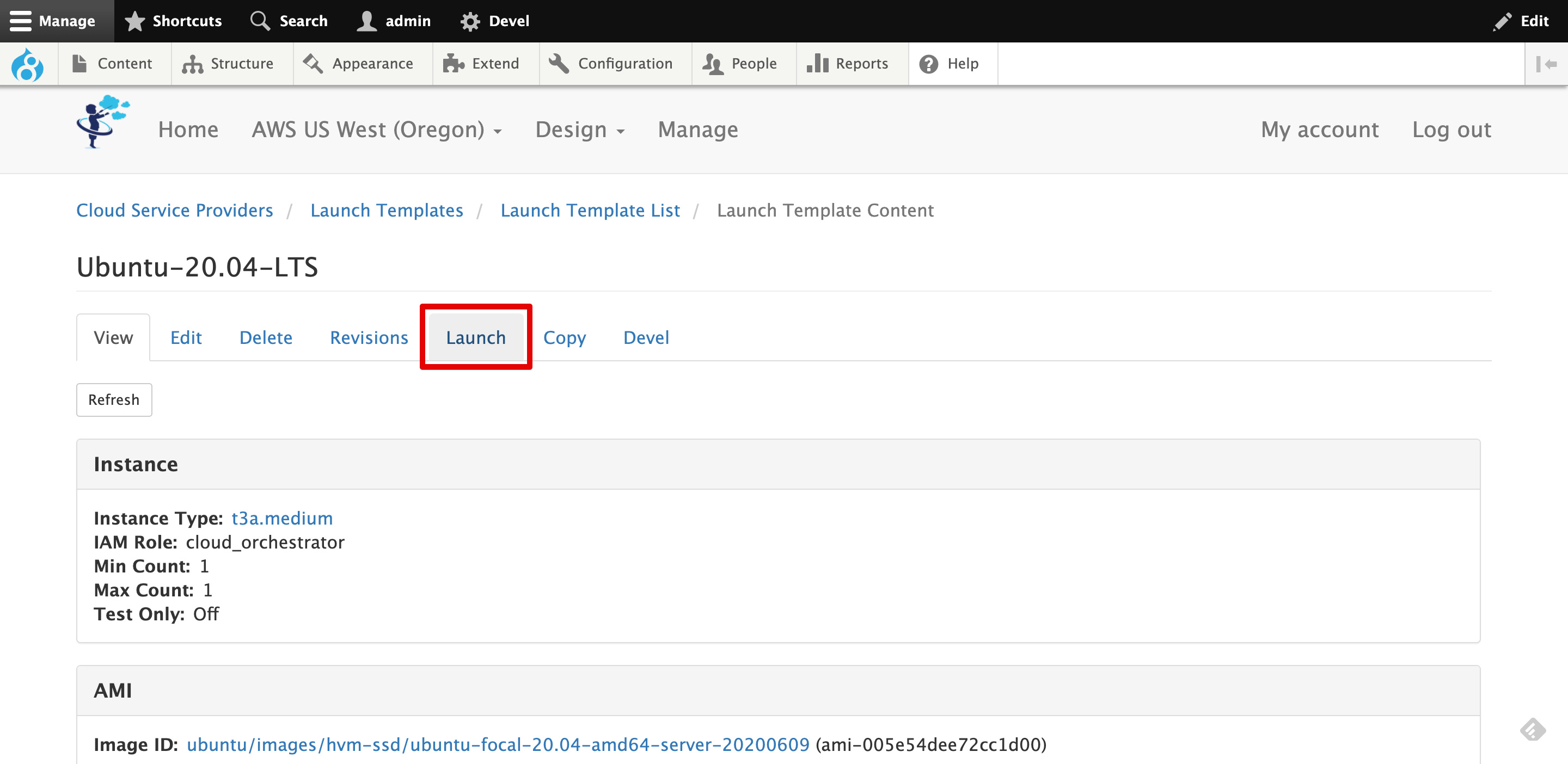Image resolution: width=1568 pixels, height=764 pixels.
Task: Click the Shortcuts star icon
Action: (x=134, y=20)
